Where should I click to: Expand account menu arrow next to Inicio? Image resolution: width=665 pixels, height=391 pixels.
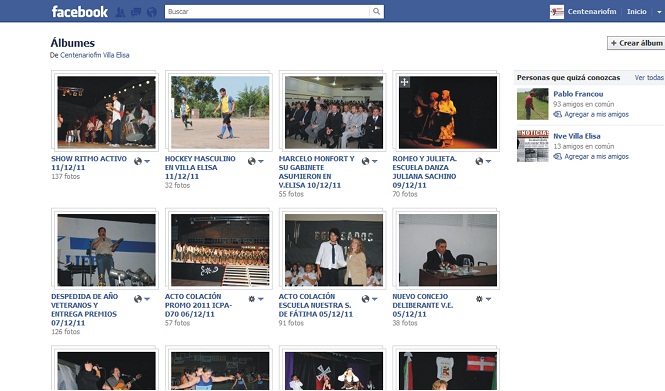point(659,12)
